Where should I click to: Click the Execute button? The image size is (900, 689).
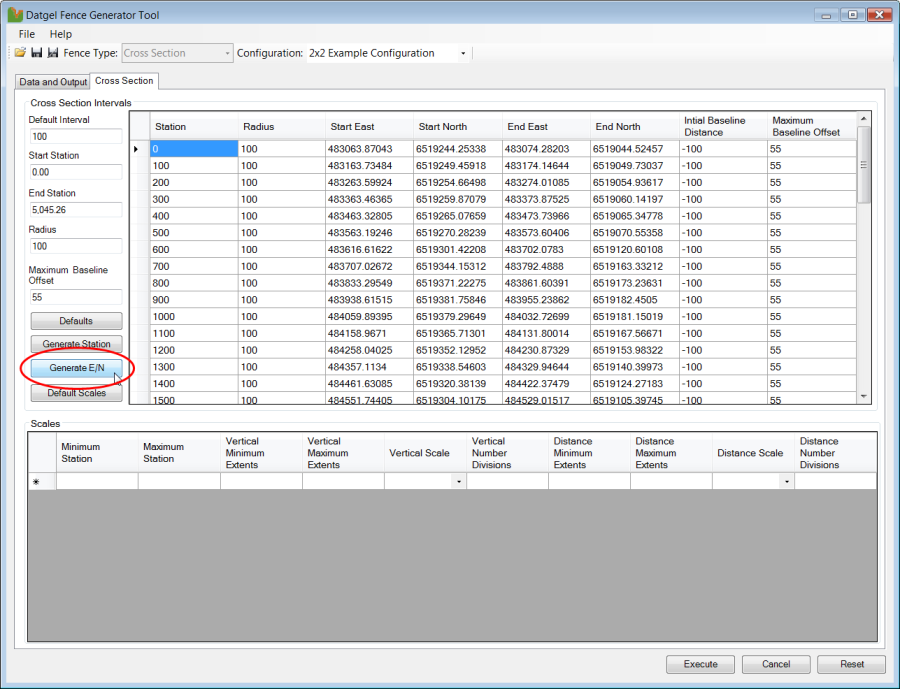tap(700, 664)
